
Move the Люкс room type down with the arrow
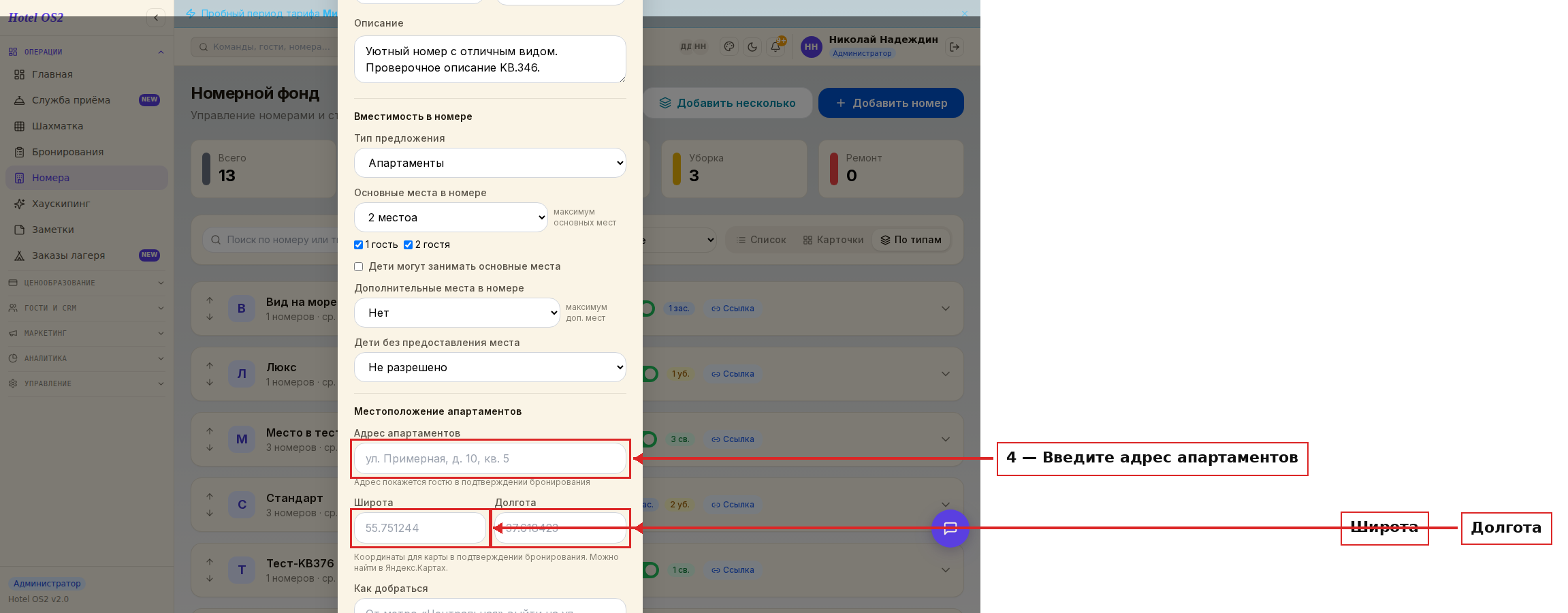[x=210, y=382]
